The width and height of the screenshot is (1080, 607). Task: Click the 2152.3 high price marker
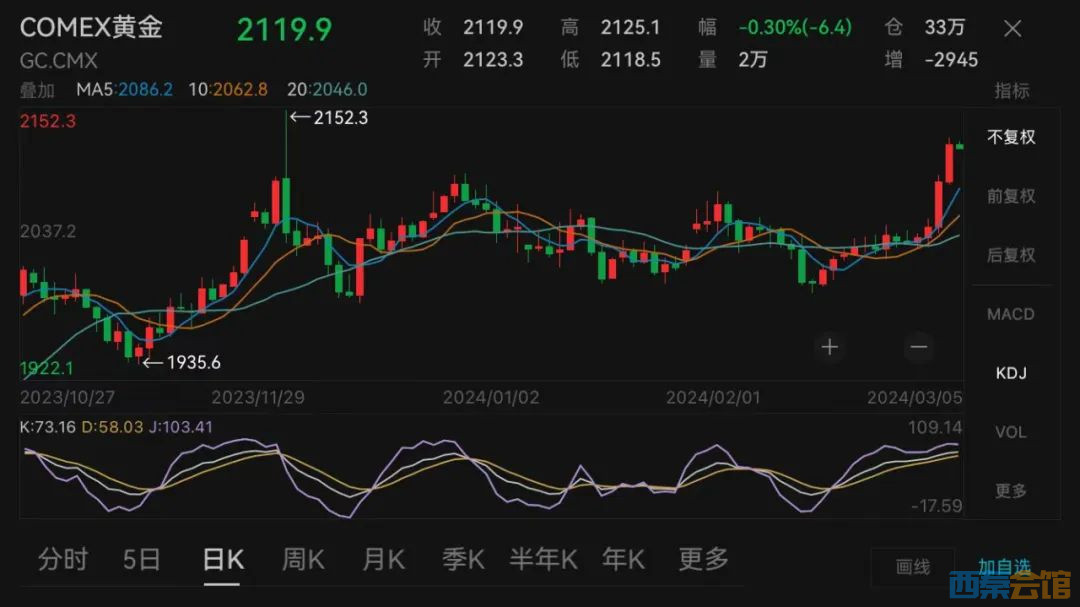(x=329, y=118)
